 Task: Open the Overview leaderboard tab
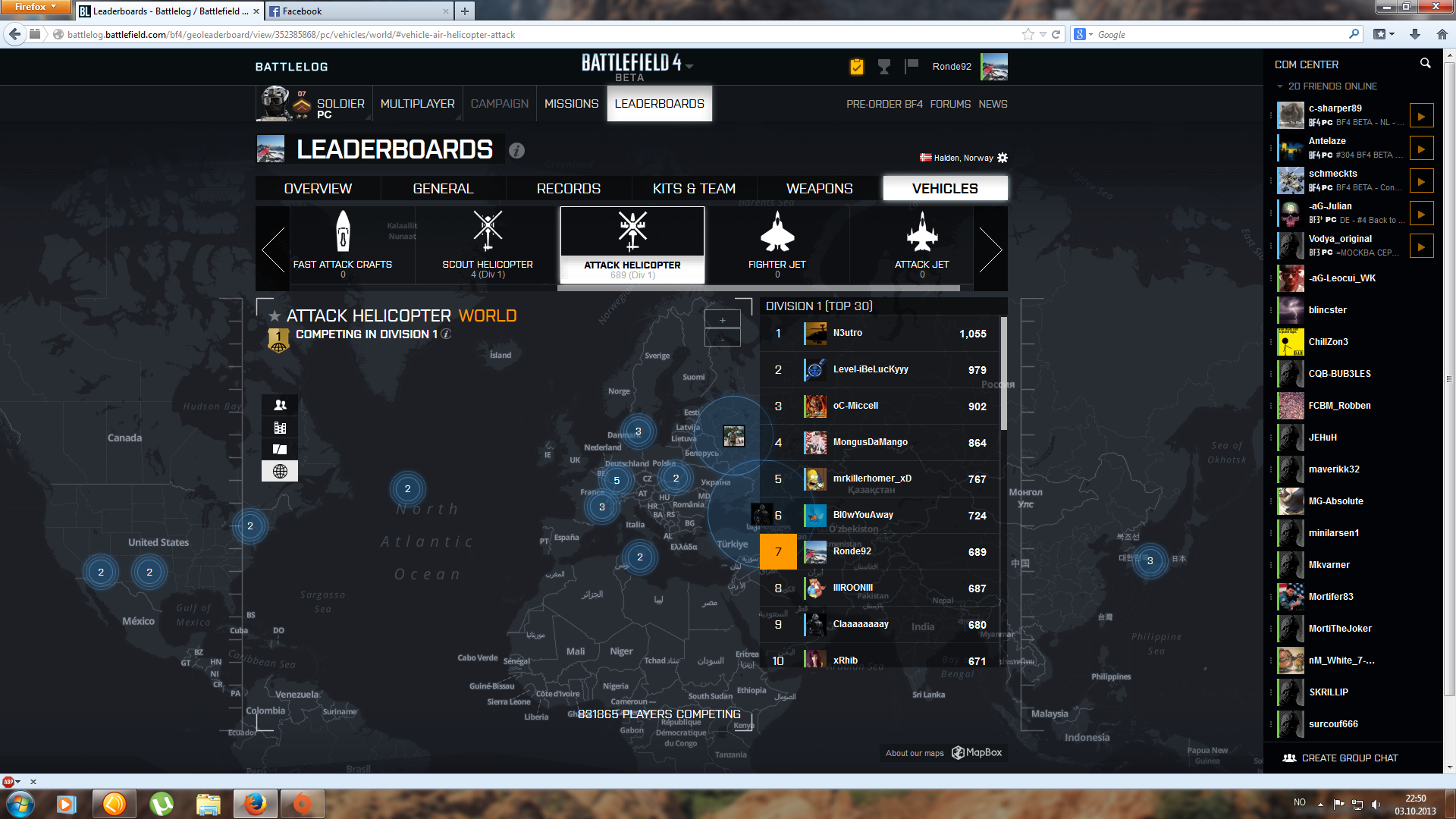(318, 188)
